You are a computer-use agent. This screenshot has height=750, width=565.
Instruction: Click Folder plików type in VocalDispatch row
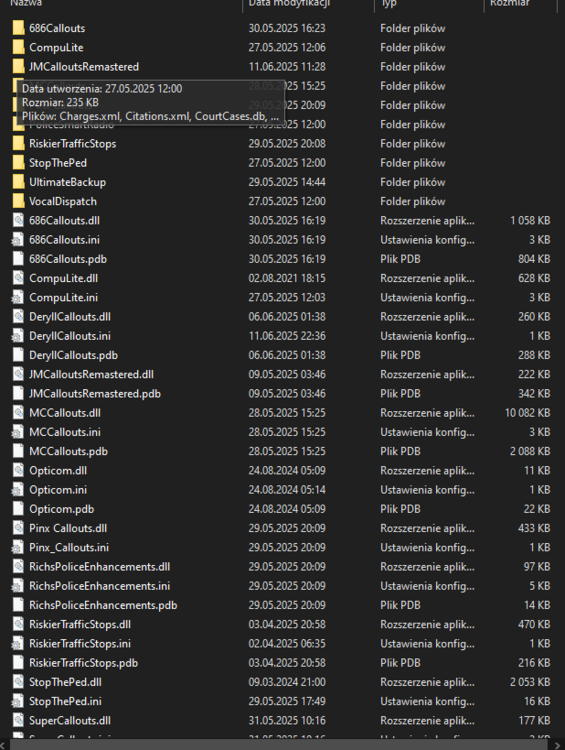click(x=412, y=201)
